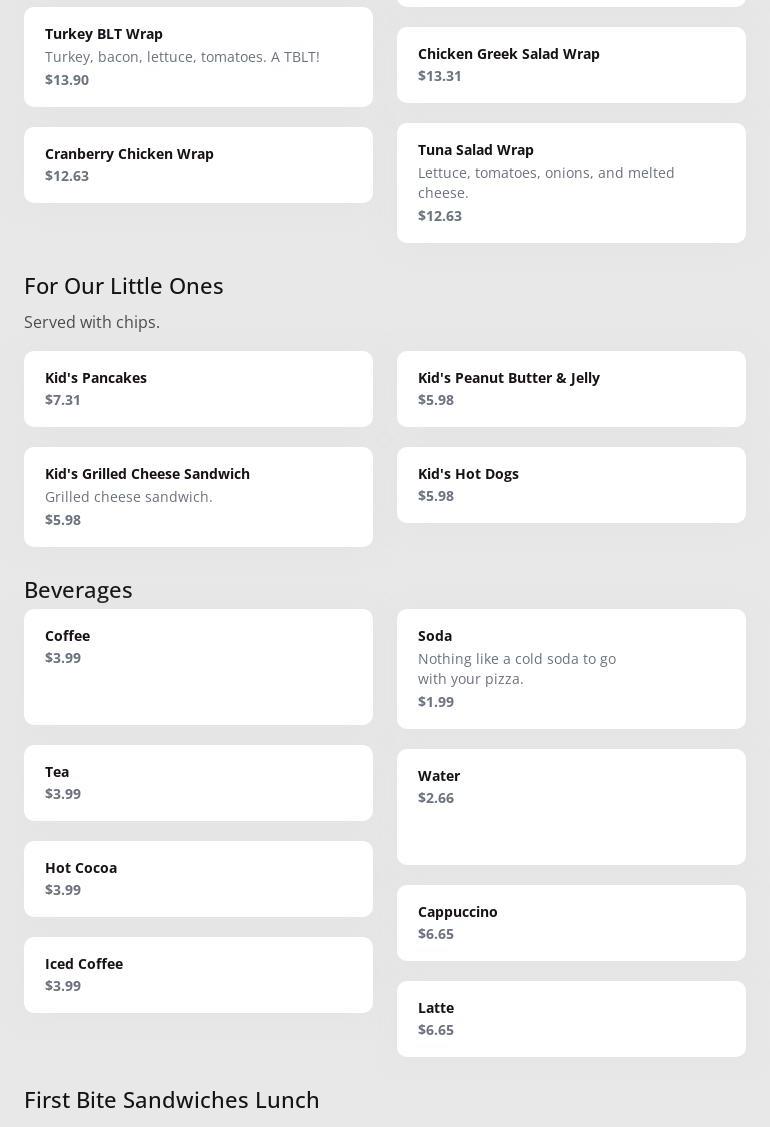Image resolution: width=770 pixels, height=1127 pixels.
Task: Select the Water beverage card
Action: coord(571,807)
